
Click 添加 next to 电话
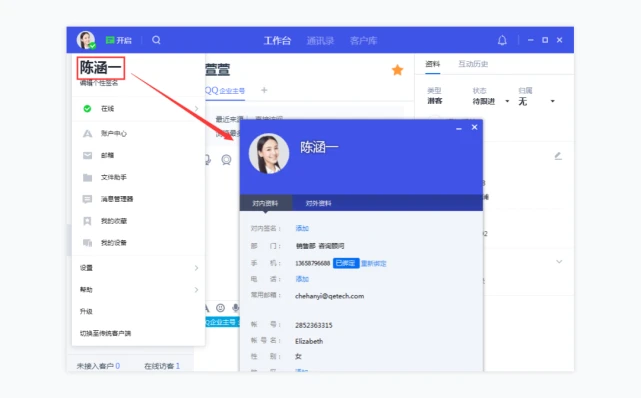(x=302, y=279)
